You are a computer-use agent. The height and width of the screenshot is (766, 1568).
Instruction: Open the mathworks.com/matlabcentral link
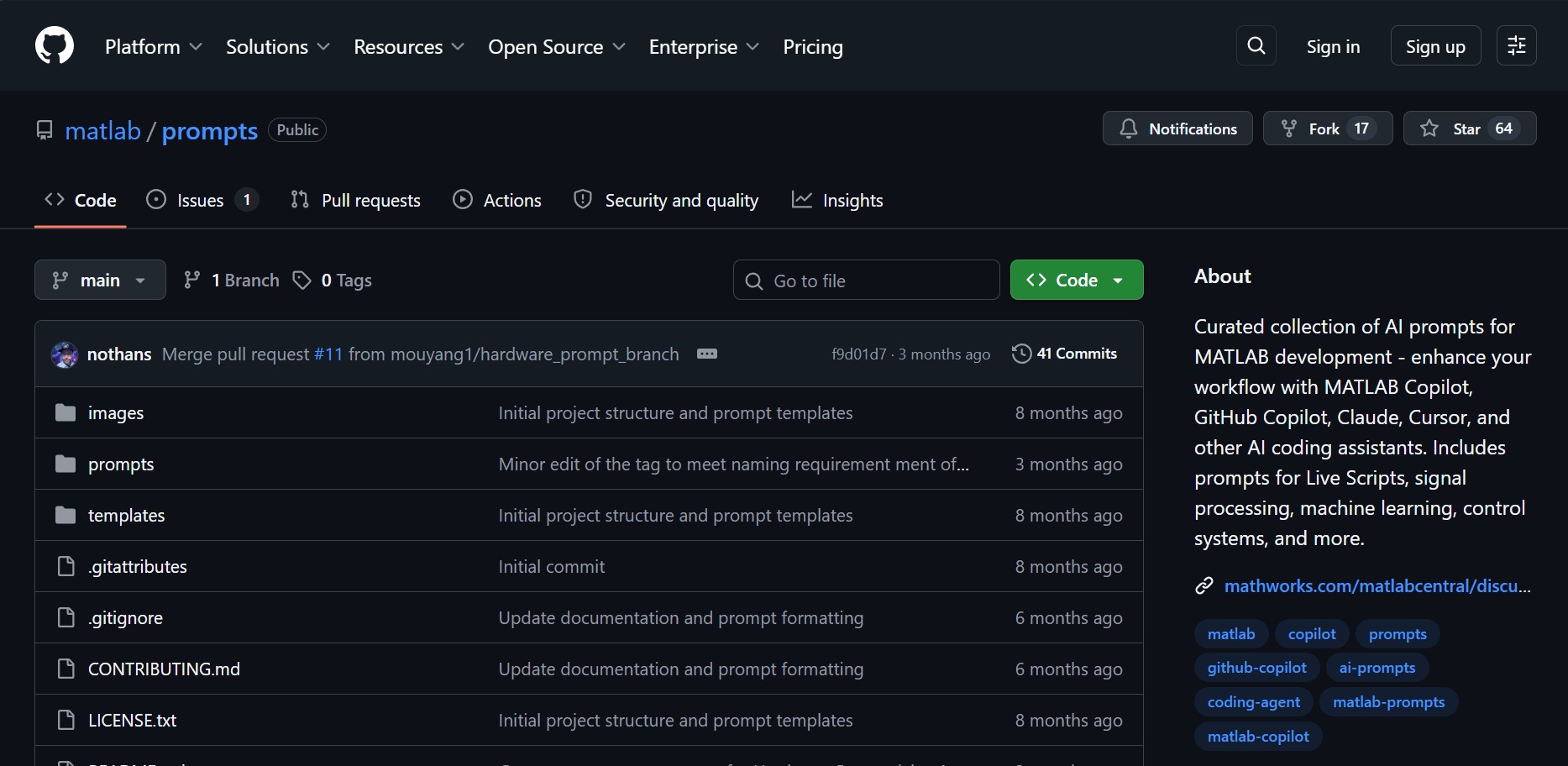(x=1377, y=586)
